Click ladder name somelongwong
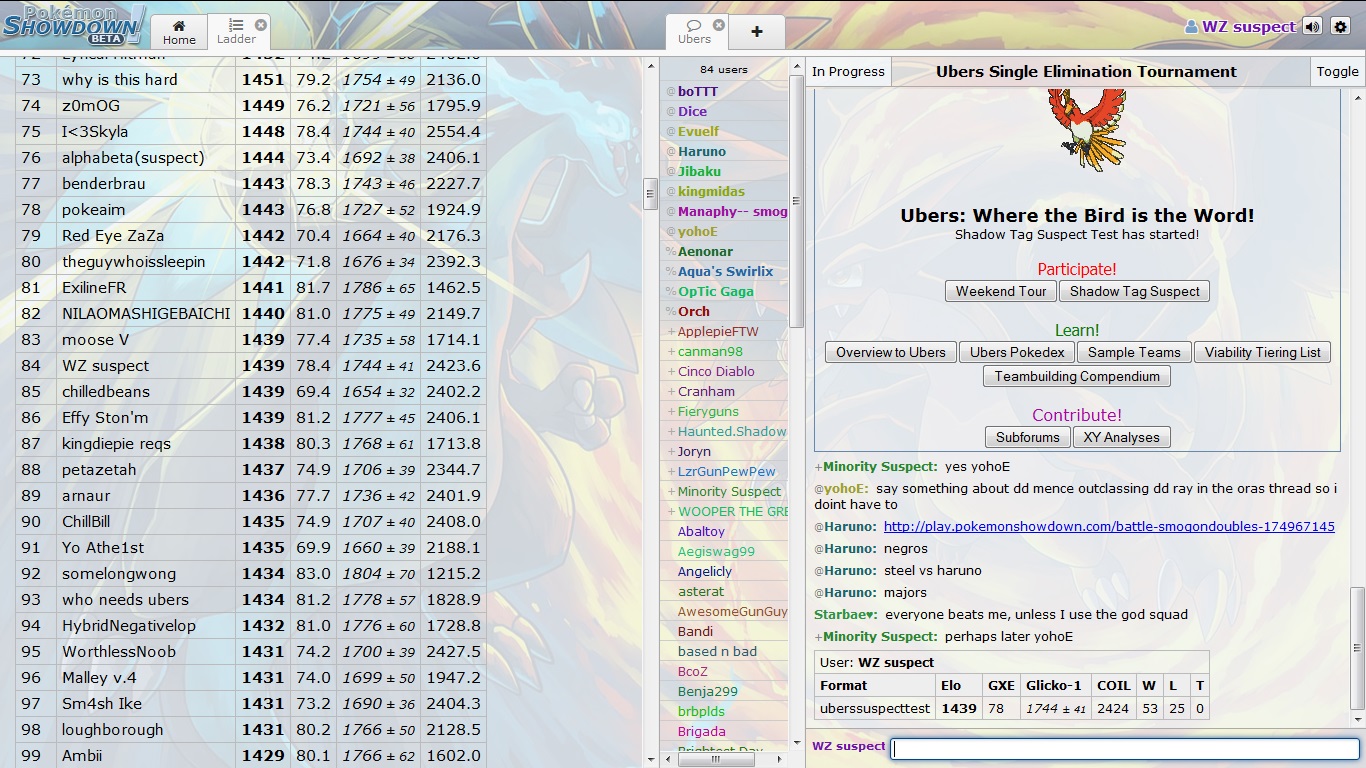The width and height of the screenshot is (1366, 768). point(119,574)
